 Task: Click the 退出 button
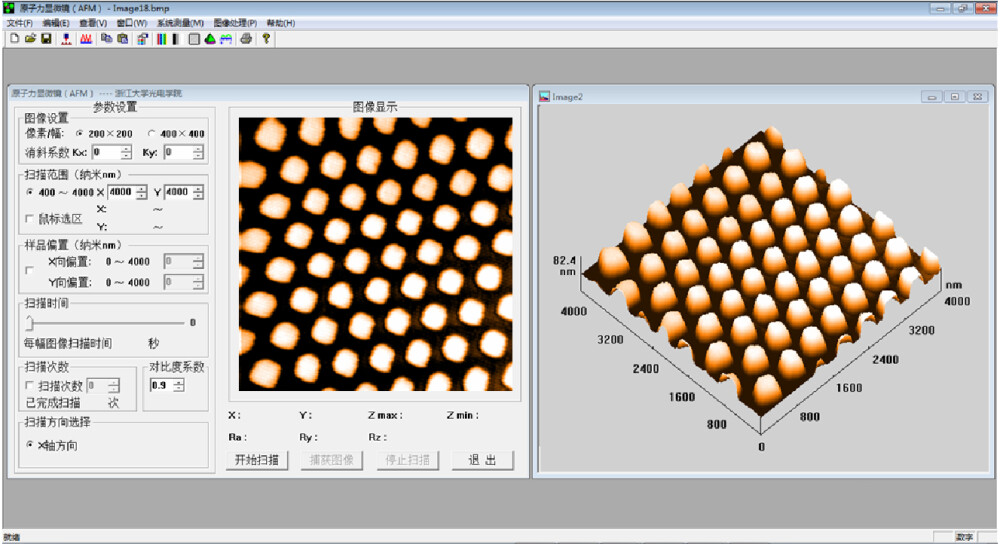[482, 460]
